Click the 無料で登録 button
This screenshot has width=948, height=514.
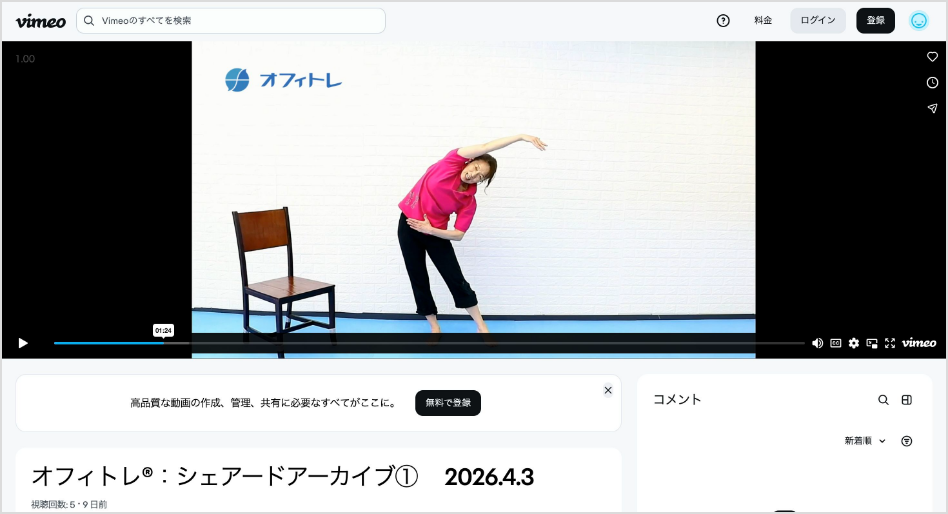(448, 403)
